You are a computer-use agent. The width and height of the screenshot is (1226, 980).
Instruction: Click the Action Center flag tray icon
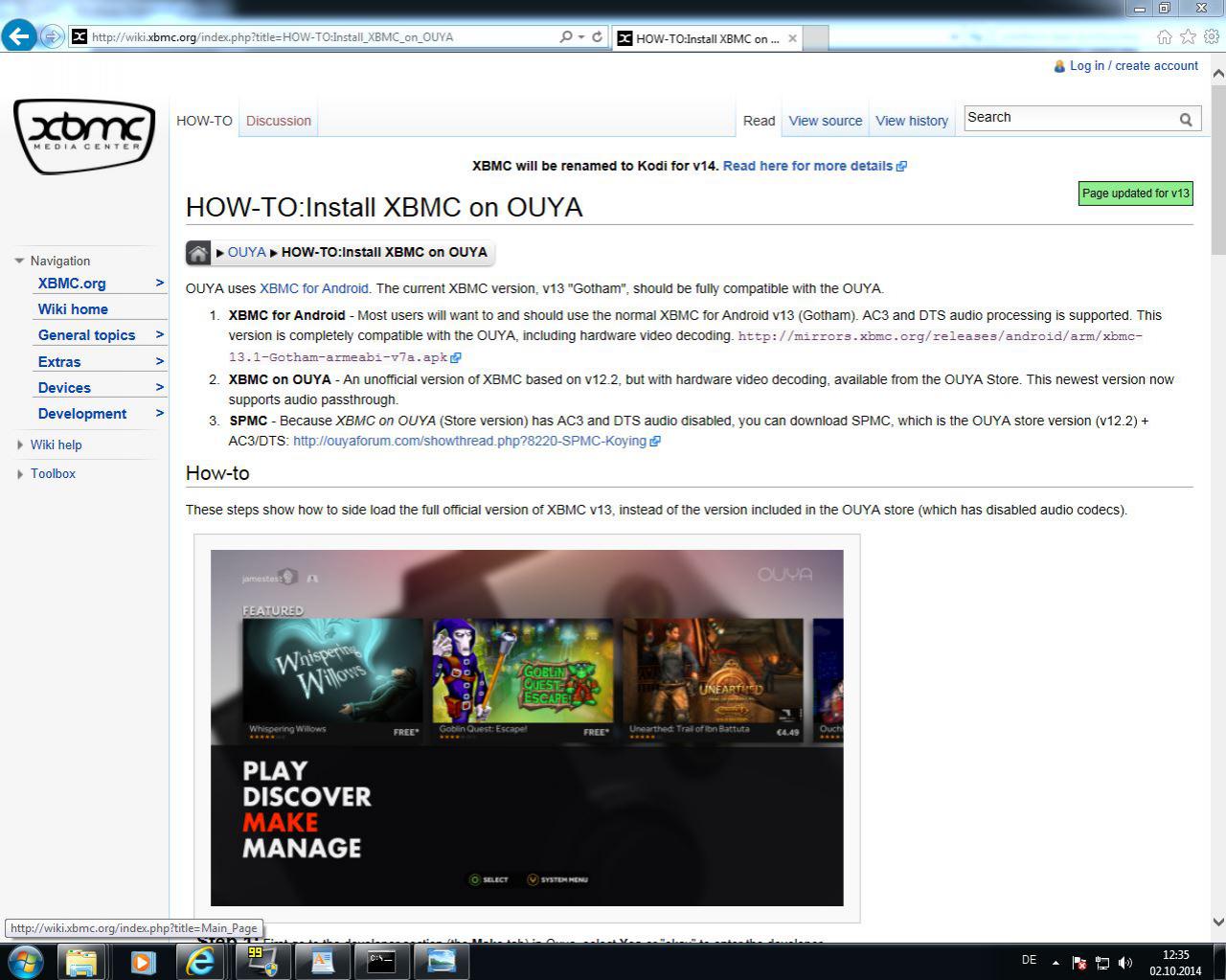pos(1078,963)
